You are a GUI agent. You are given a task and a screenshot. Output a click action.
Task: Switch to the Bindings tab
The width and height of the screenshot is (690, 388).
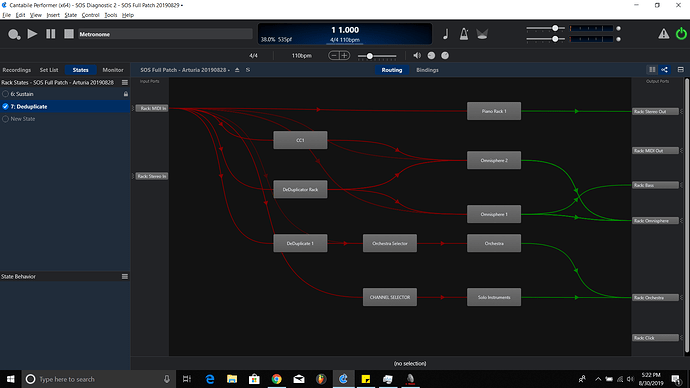click(427, 70)
